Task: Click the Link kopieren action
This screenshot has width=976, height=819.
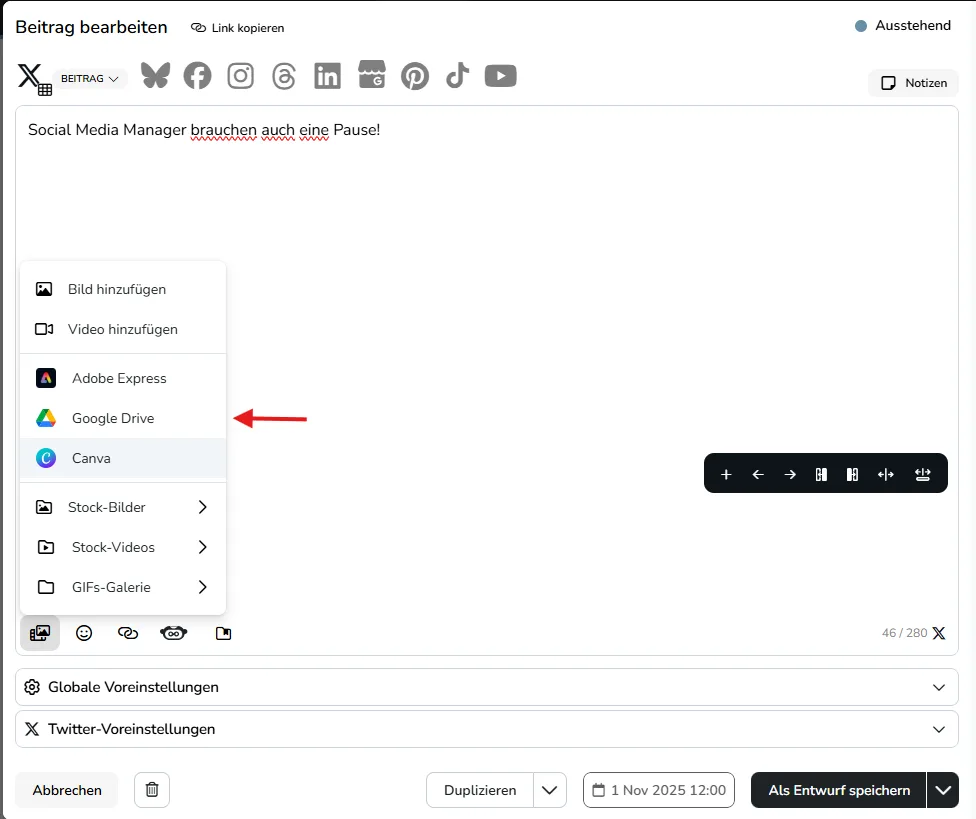Action: coord(237,27)
